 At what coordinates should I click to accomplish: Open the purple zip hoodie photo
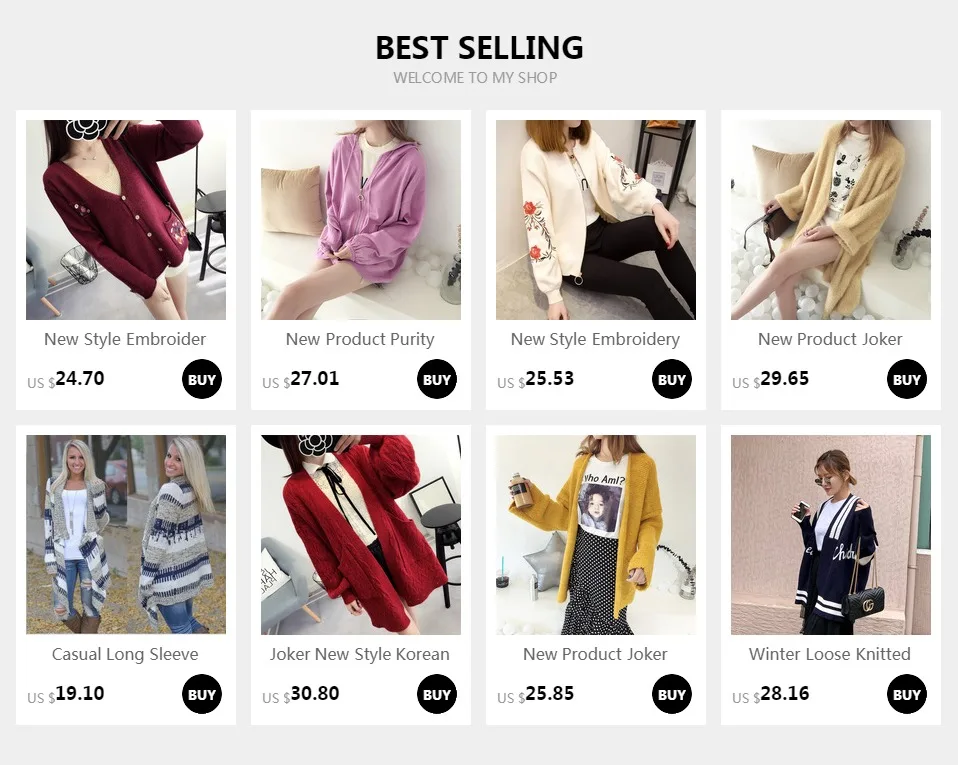pos(361,220)
